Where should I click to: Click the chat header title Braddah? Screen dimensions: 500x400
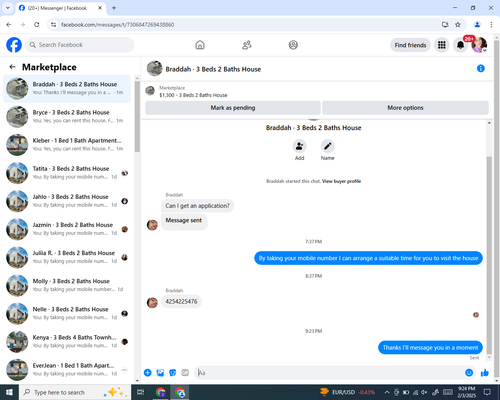pyautogui.click(x=213, y=69)
